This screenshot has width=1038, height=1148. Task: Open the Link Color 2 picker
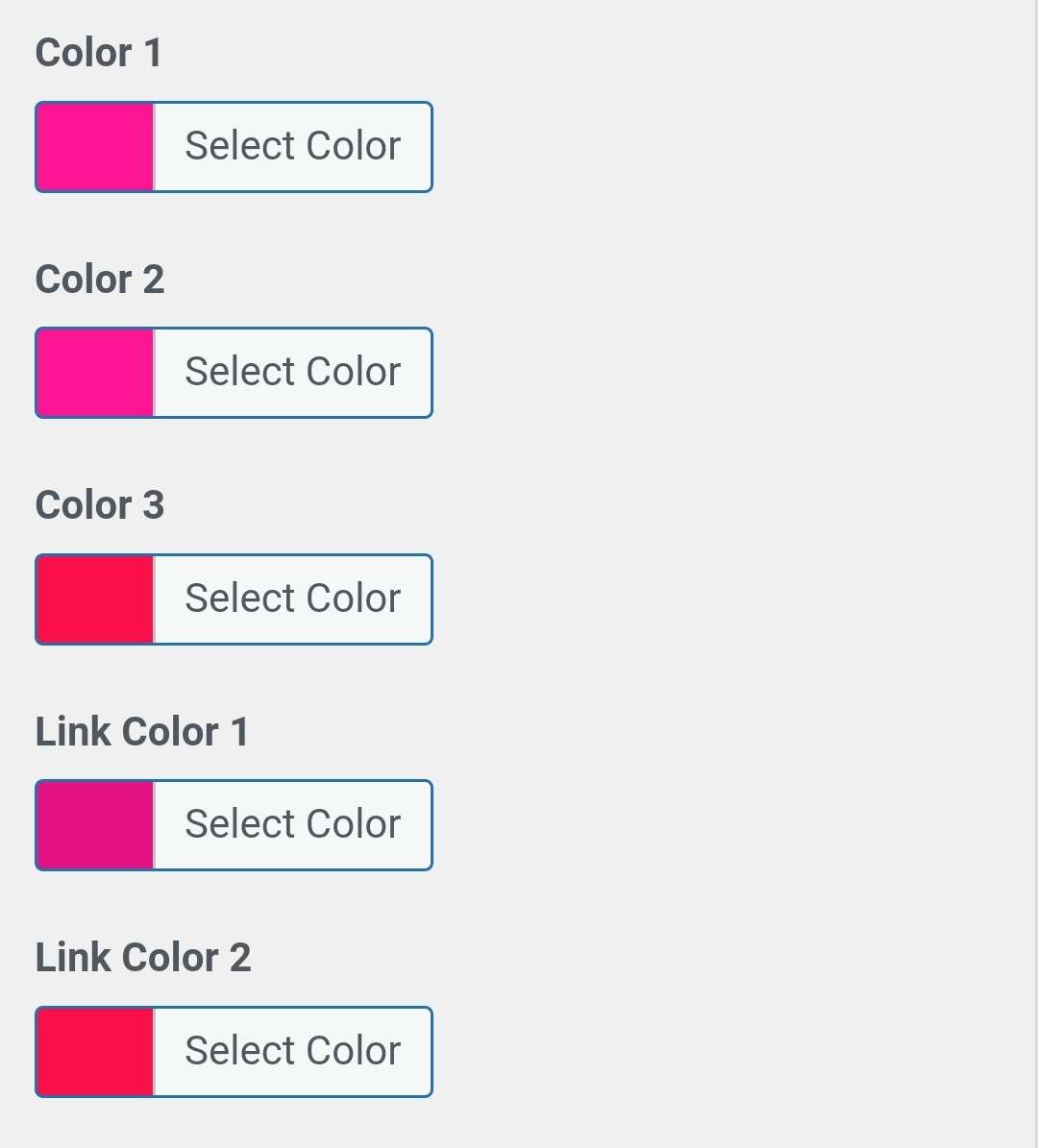[292, 1052]
